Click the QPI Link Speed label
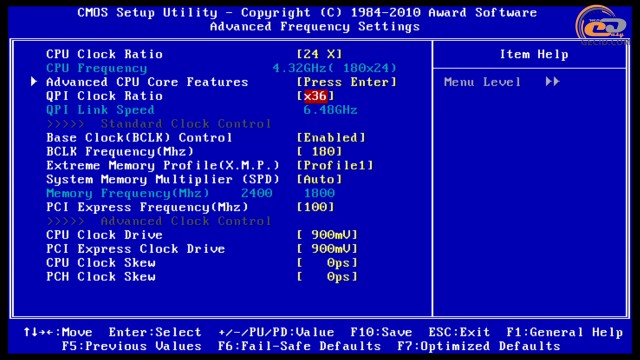640x360 pixels. click(x=100, y=110)
